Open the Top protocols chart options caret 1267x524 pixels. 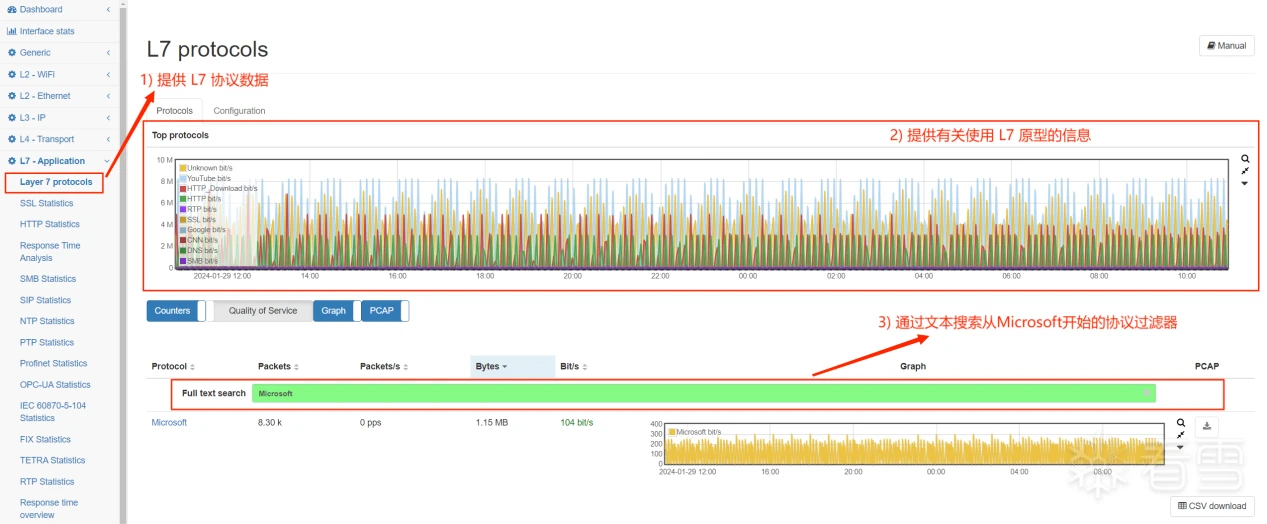tap(1245, 184)
